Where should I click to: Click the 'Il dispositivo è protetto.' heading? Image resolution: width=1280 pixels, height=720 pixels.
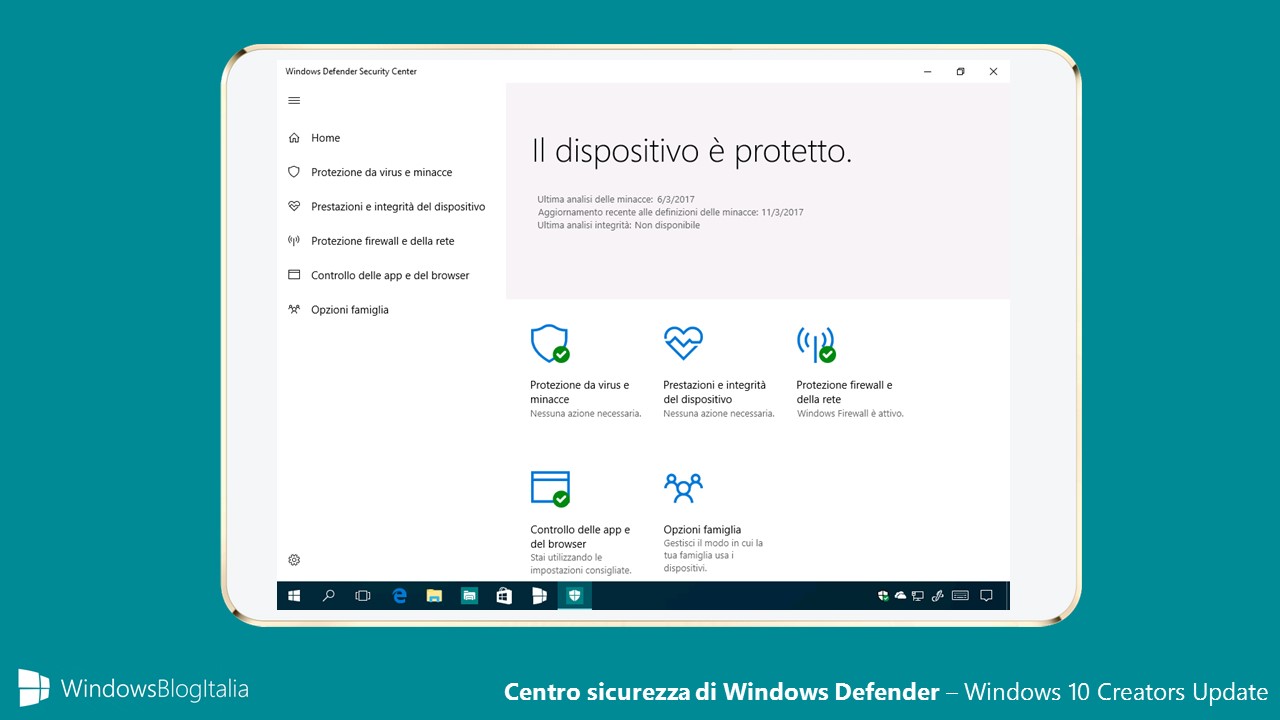click(x=691, y=151)
